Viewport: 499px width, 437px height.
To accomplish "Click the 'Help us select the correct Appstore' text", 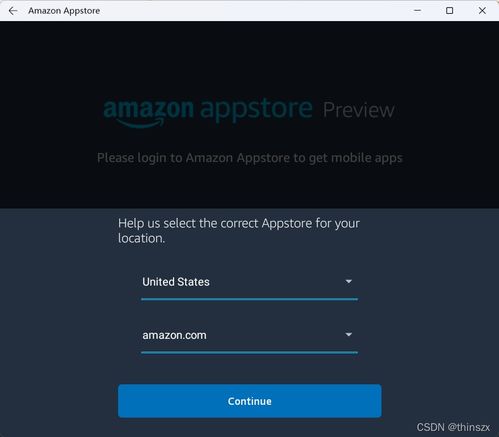I will tap(239, 231).
